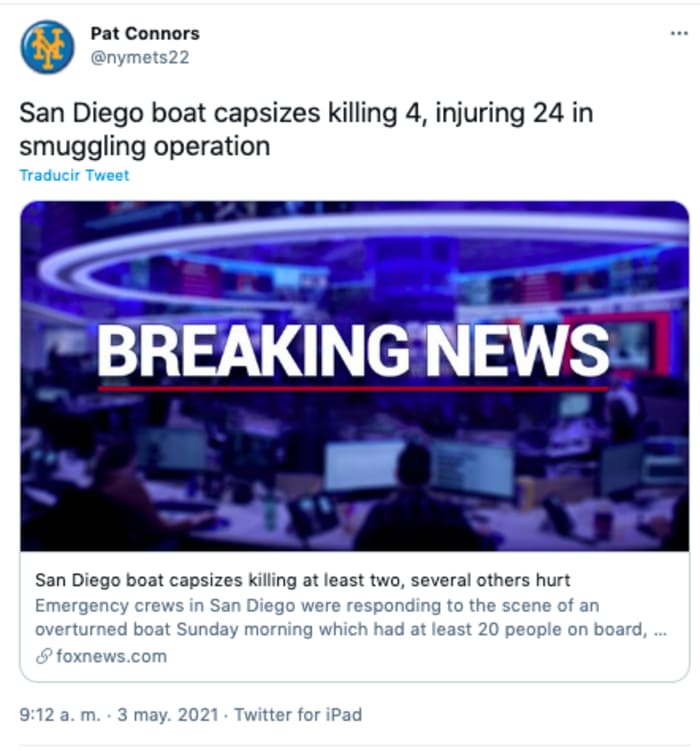Click the overturned boat Sunday morning summary line
The image size is (700, 751).
(x=351, y=629)
